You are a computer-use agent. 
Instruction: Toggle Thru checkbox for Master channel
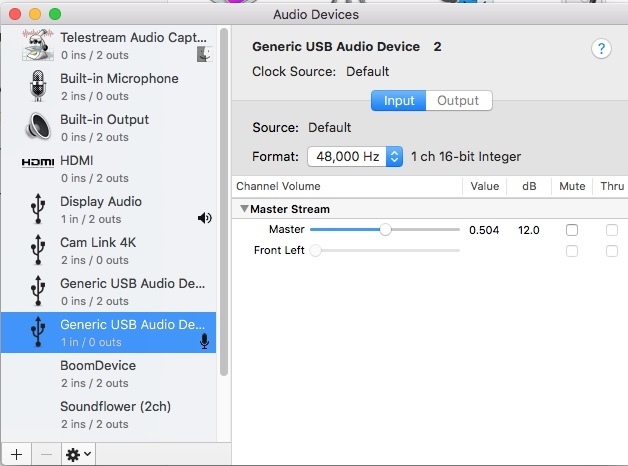point(612,230)
